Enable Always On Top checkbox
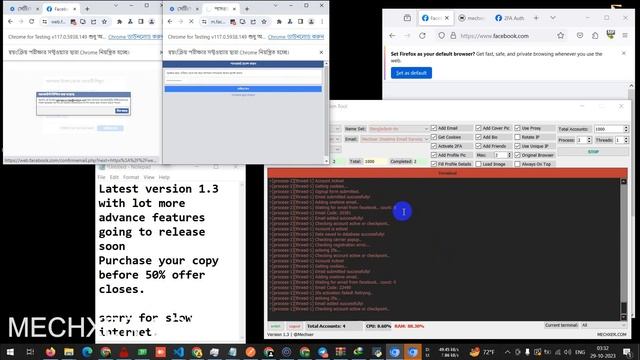Screen dimensions: 640x360 tap(518, 164)
